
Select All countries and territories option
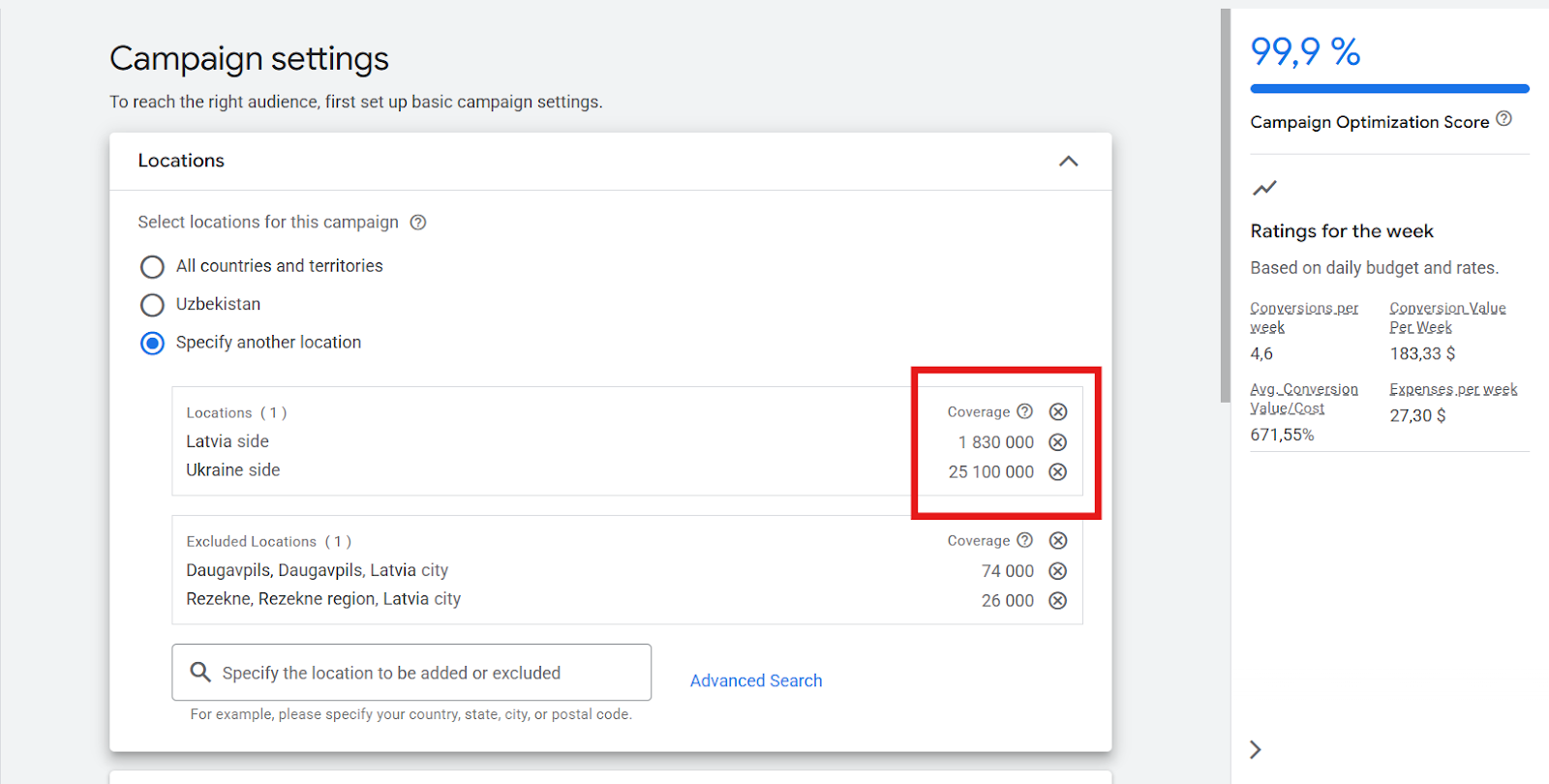pyautogui.click(x=153, y=266)
